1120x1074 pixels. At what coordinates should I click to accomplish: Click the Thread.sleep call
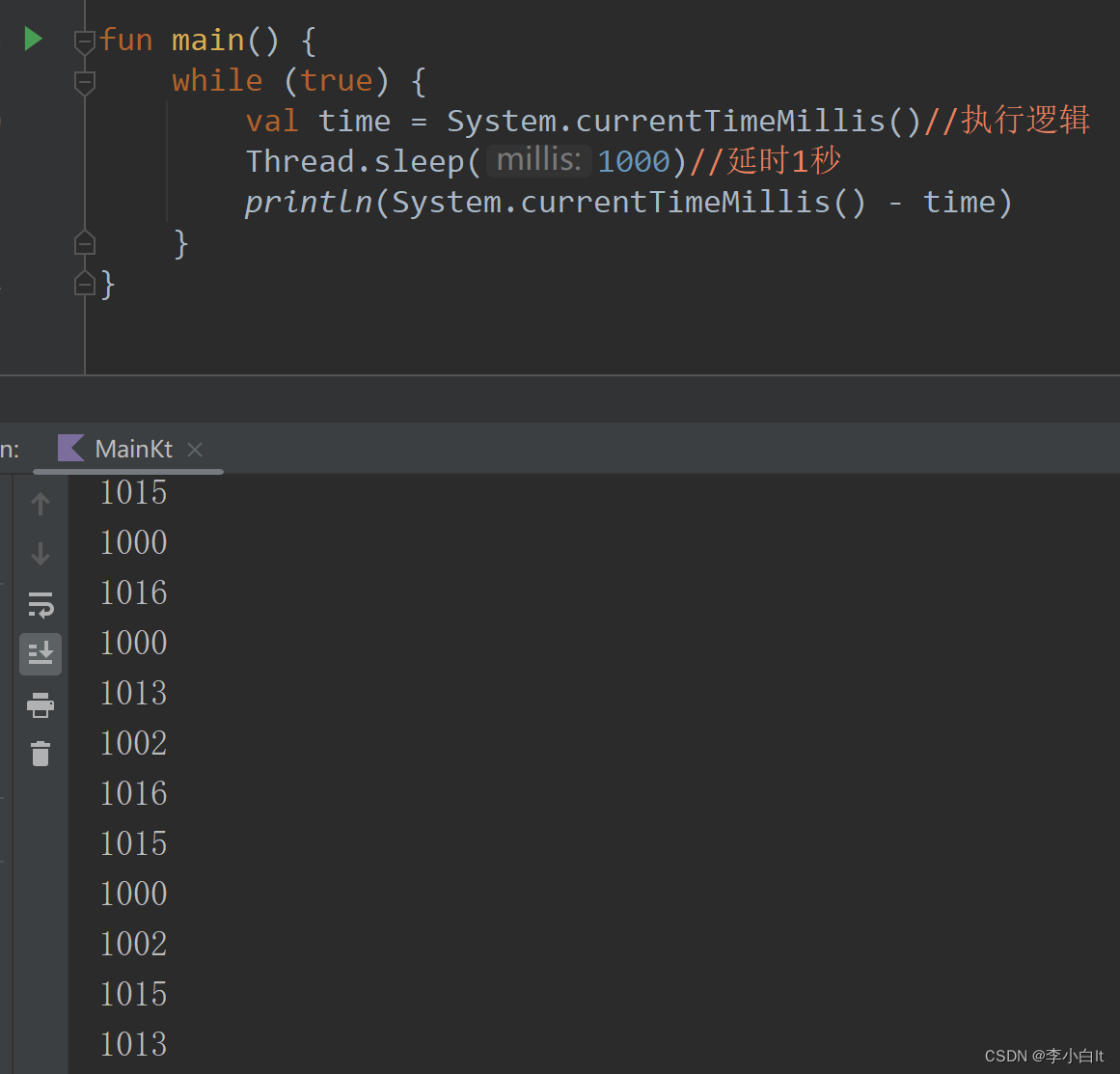coord(355,161)
